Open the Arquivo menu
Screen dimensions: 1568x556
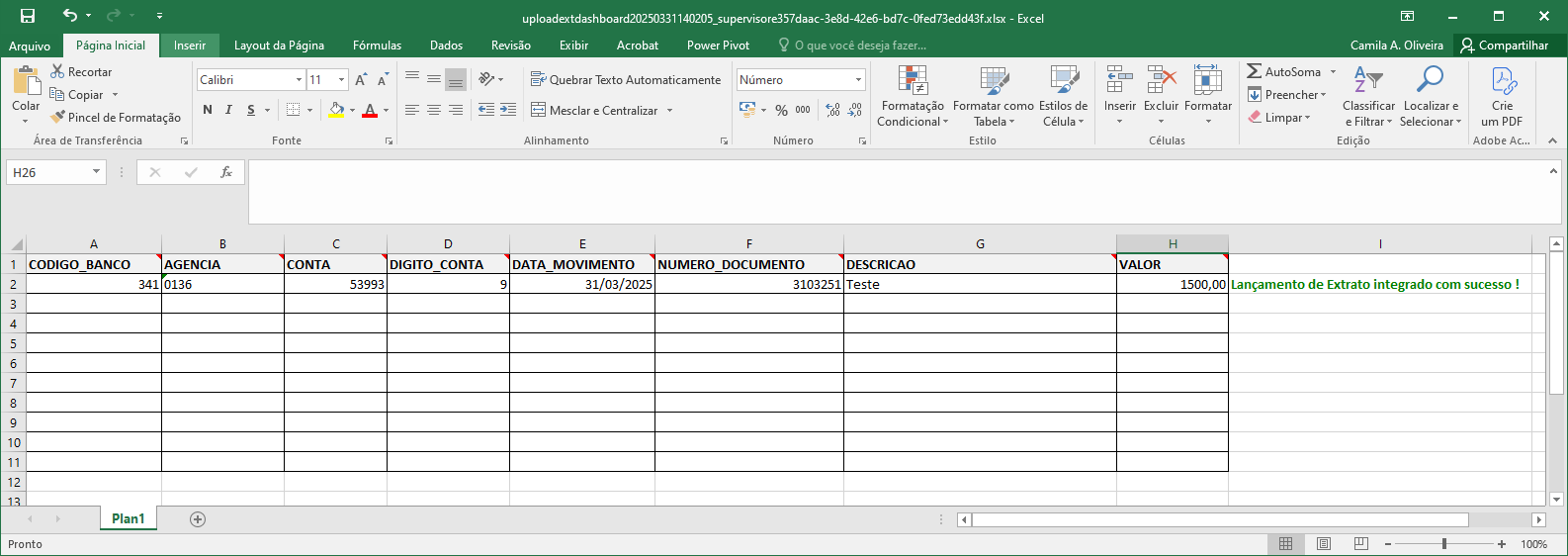tap(30, 46)
